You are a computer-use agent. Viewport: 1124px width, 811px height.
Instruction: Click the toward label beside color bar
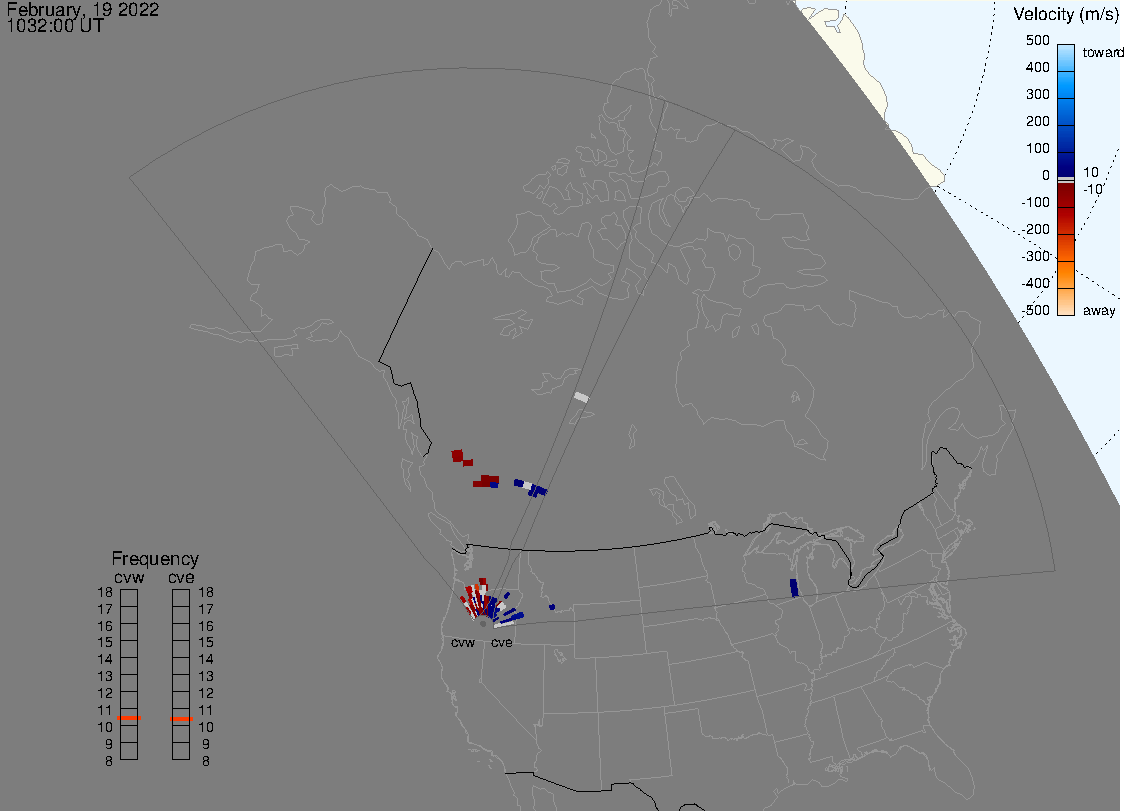pyautogui.click(x=1102, y=52)
